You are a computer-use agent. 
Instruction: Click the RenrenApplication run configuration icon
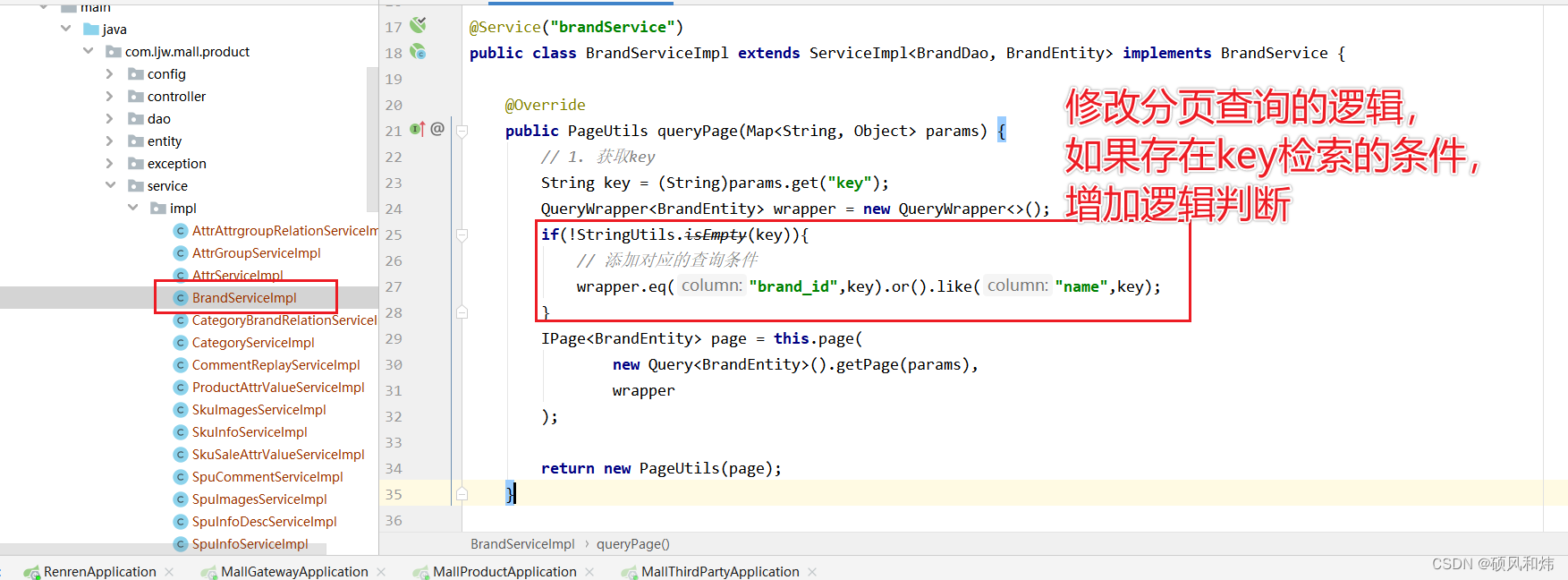coord(32,572)
